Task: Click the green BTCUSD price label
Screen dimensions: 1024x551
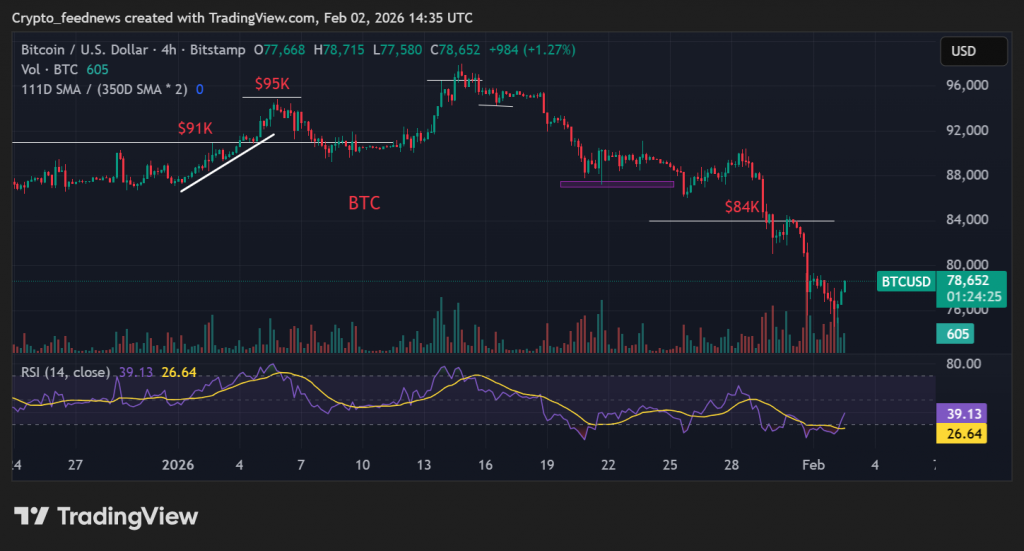Action: tap(906, 282)
